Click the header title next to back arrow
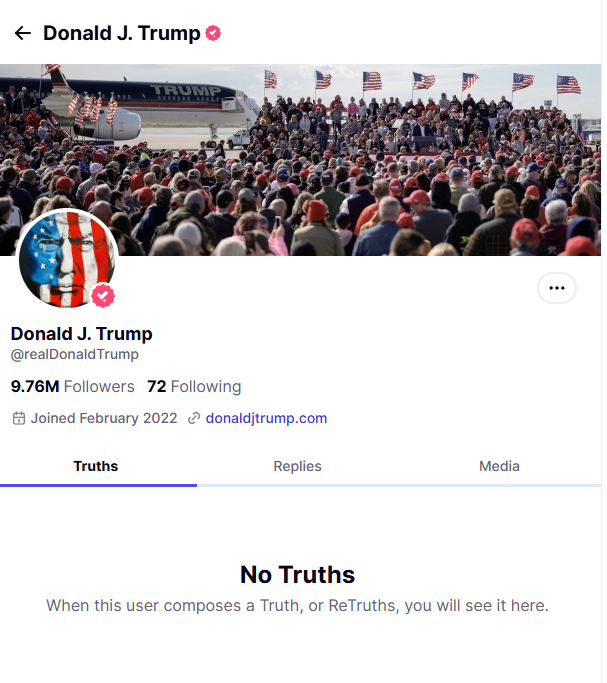The width and height of the screenshot is (607, 683). tap(121, 33)
